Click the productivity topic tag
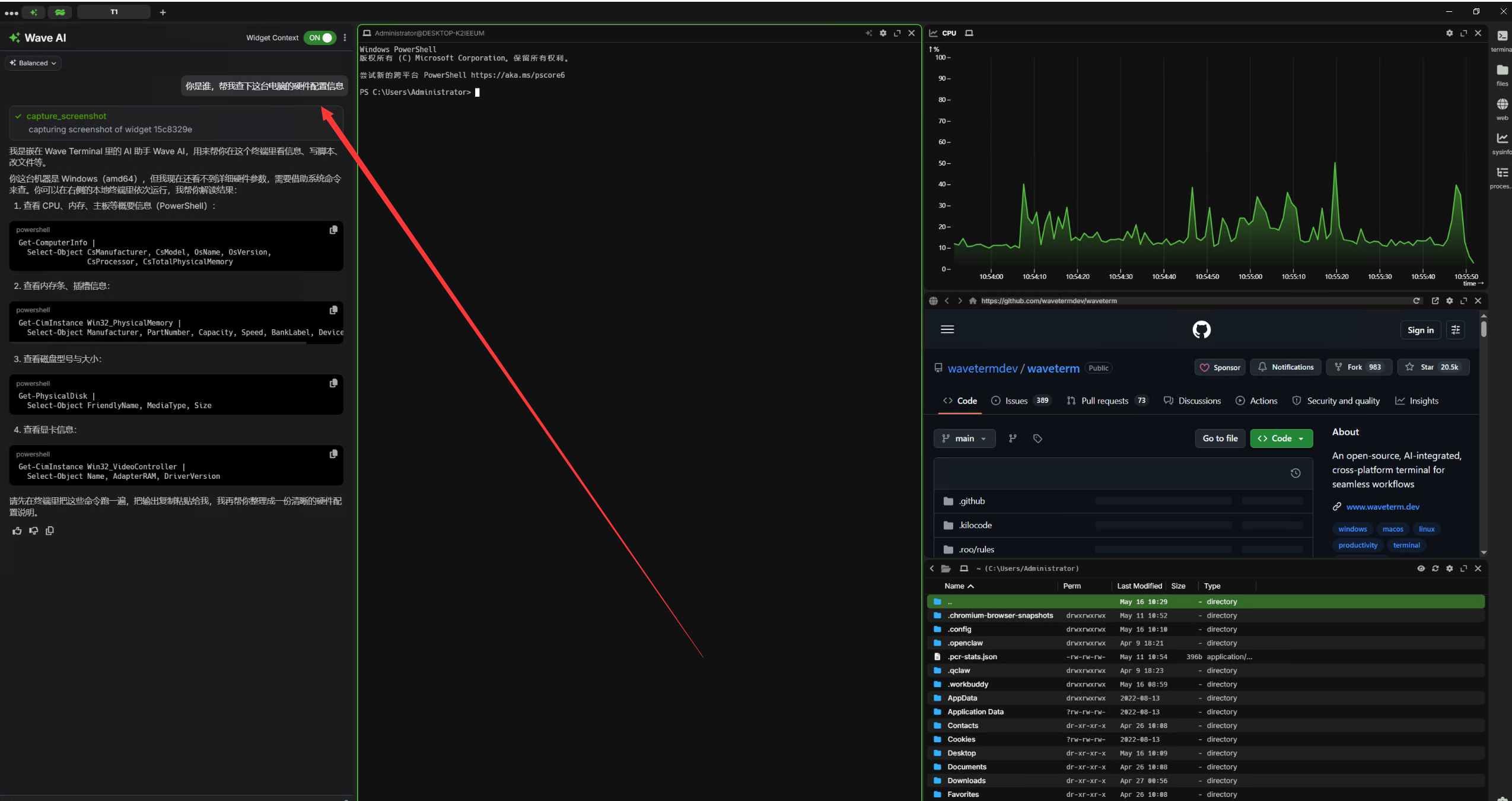This screenshot has width=1512, height=801. [x=1358, y=545]
